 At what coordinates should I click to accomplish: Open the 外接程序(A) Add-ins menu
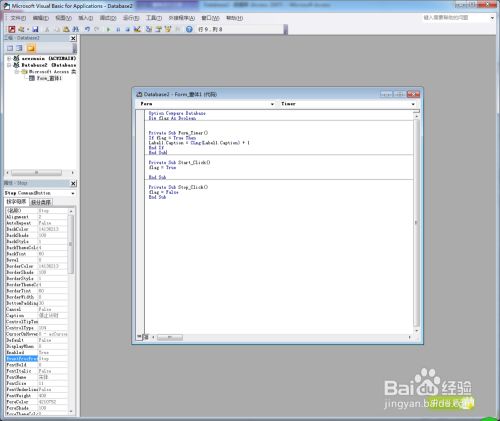point(182,18)
